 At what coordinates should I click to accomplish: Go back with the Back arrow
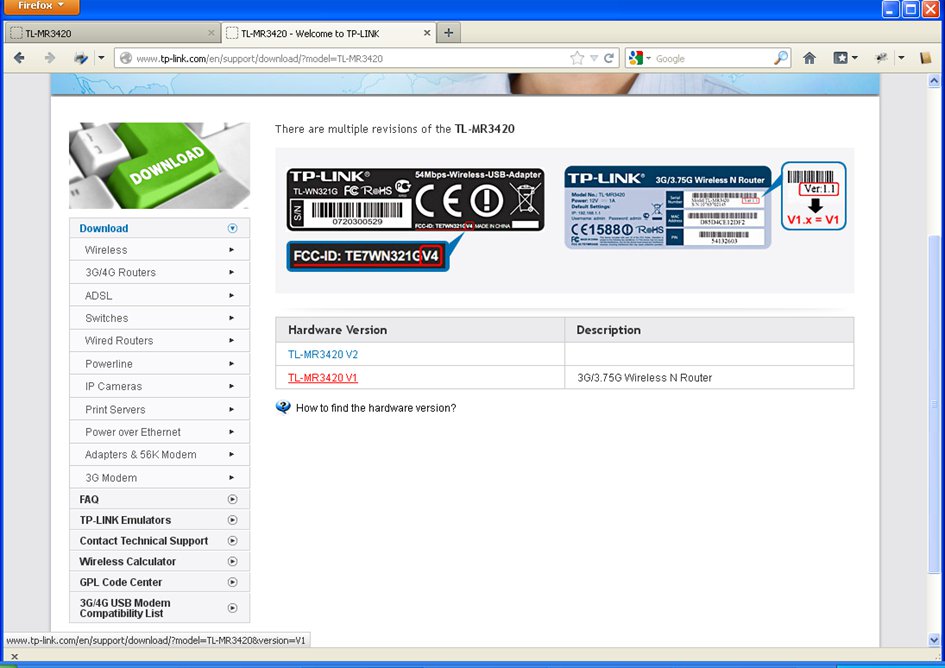click(x=19, y=58)
